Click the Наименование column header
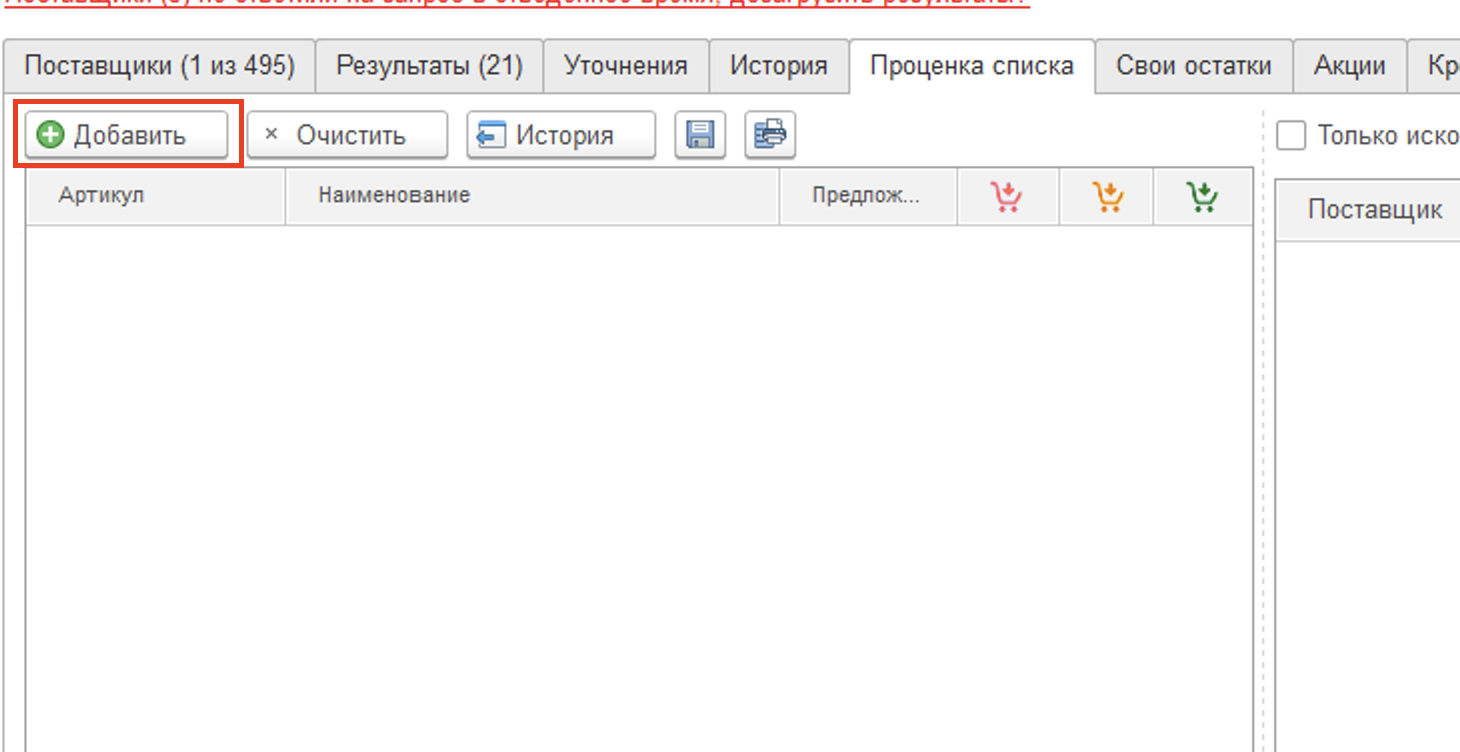1460x752 pixels. [x=532, y=196]
